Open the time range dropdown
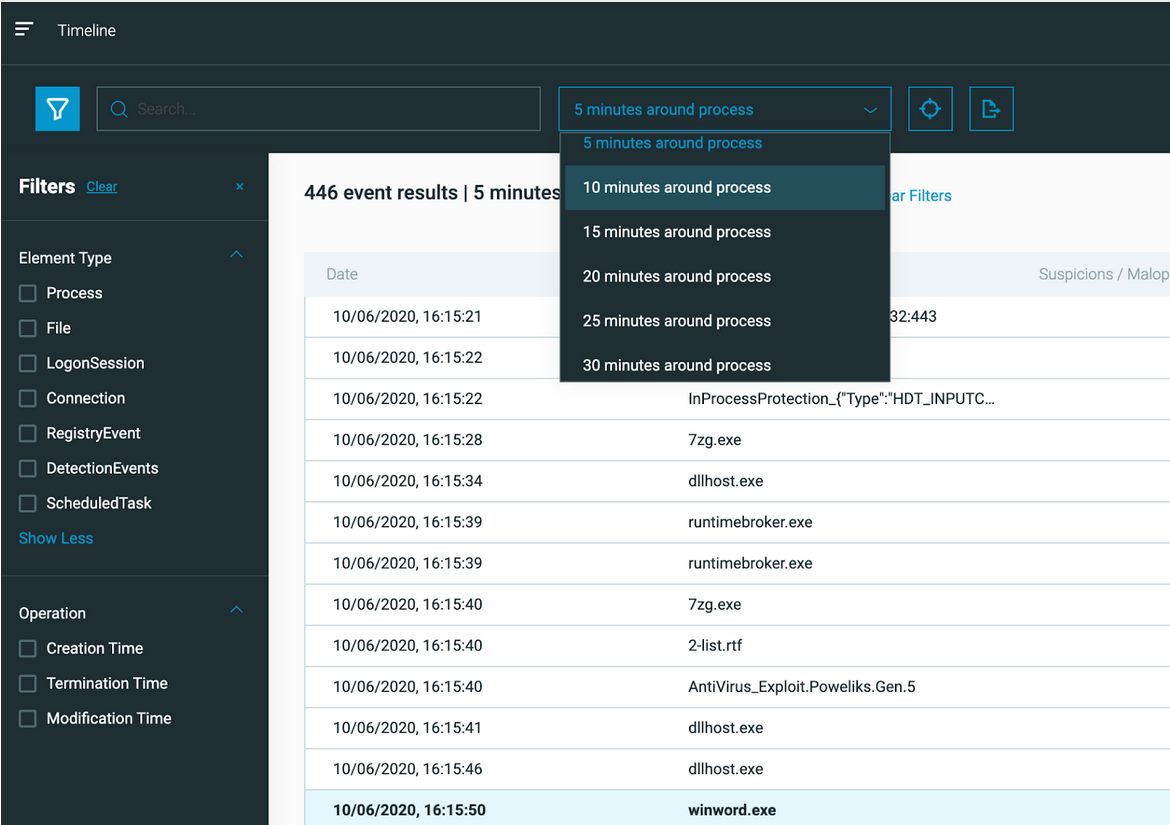Viewport: 1170px width, 825px height. pyautogui.click(x=724, y=108)
